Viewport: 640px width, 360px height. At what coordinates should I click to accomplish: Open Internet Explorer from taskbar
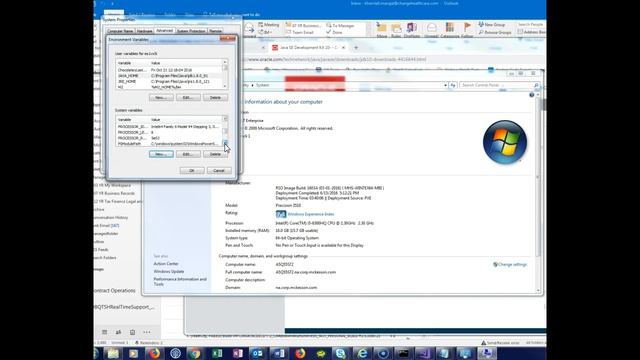pos(362,353)
